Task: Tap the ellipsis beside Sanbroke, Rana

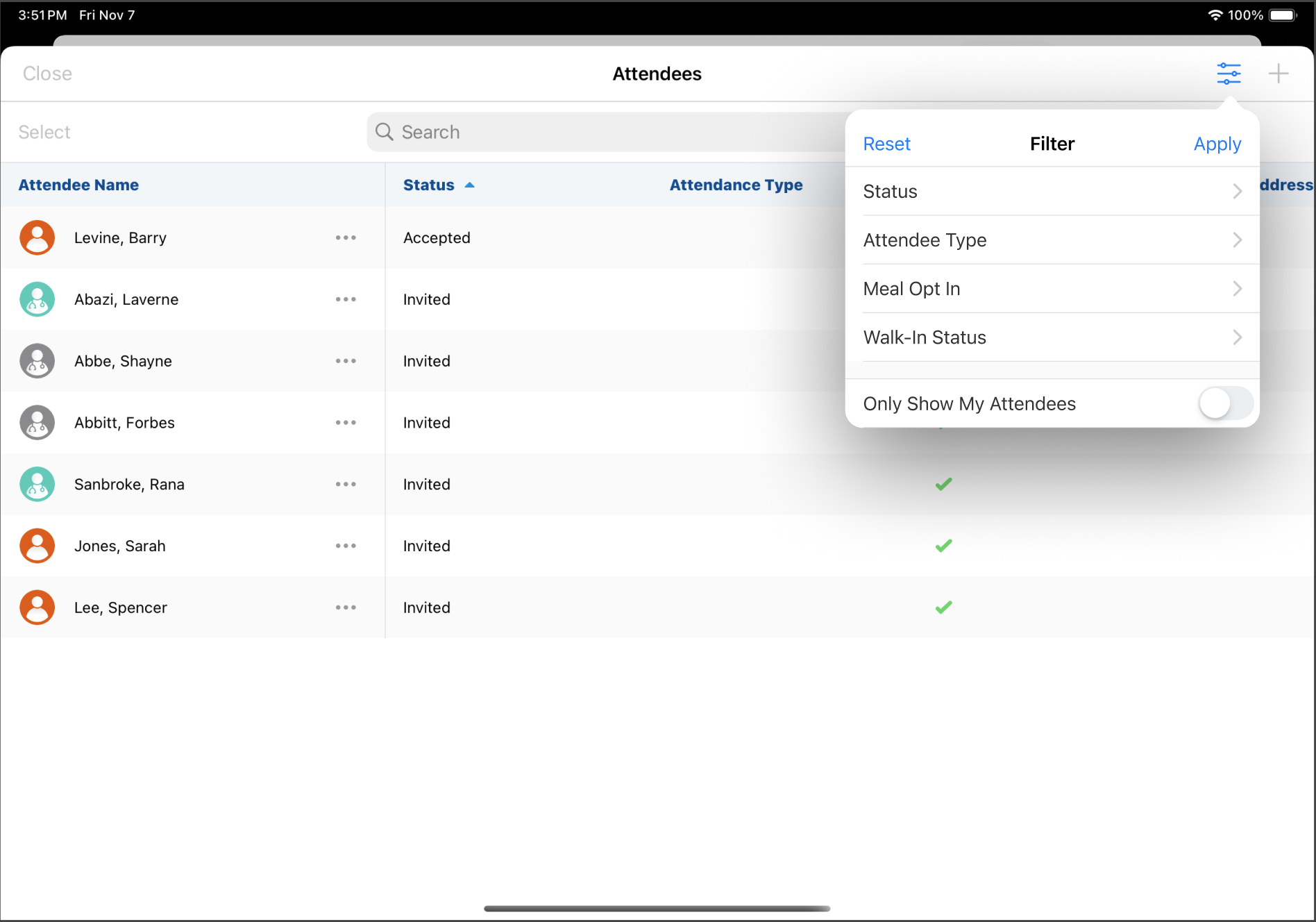Action: click(x=346, y=484)
